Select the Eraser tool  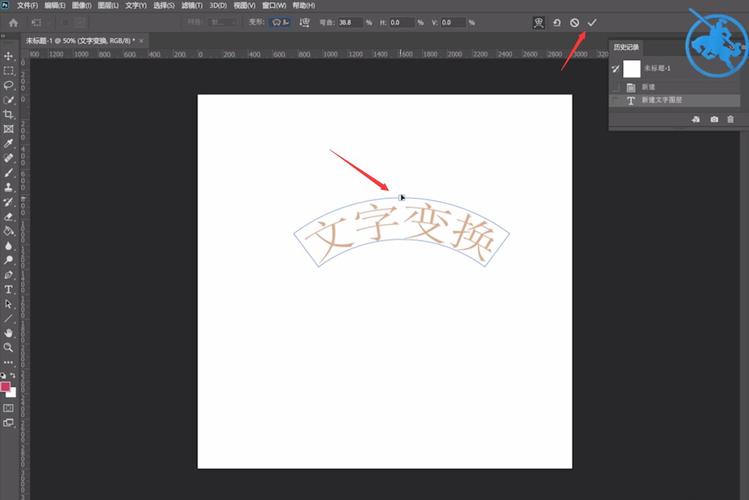coord(9,216)
